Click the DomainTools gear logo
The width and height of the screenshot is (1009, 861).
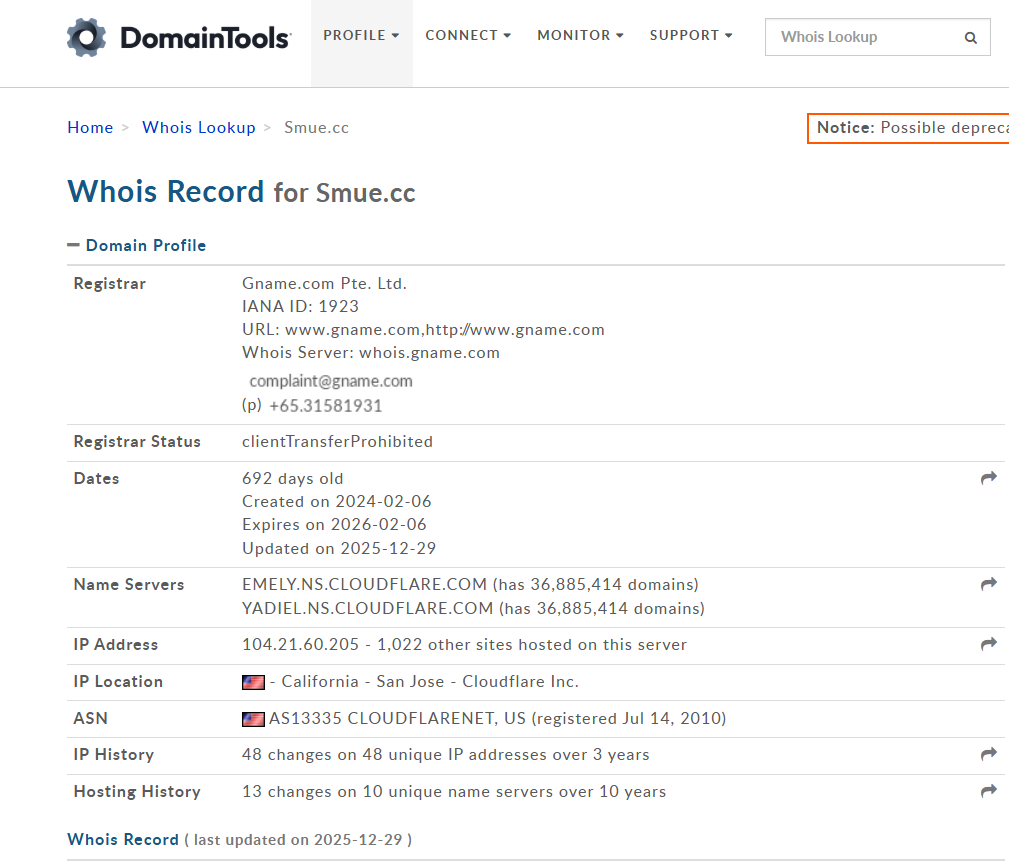coord(86,37)
